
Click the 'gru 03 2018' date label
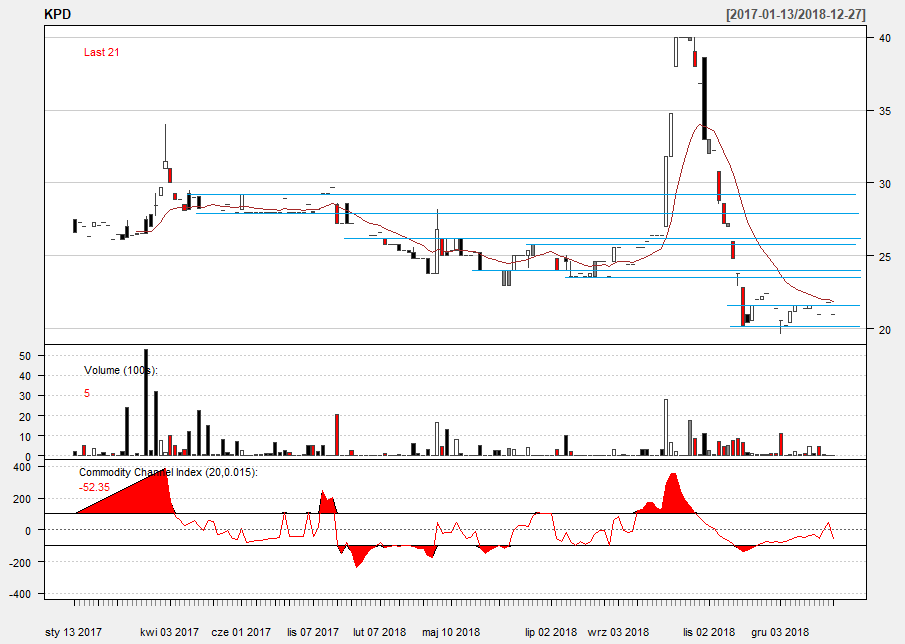point(780,632)
